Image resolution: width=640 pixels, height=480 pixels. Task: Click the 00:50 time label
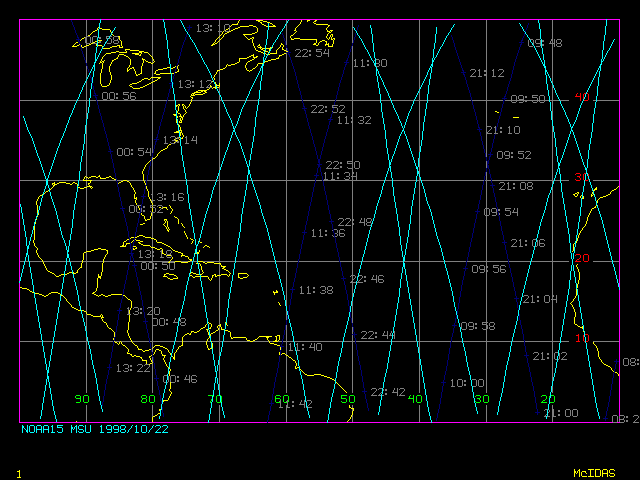tap(158, 267)
